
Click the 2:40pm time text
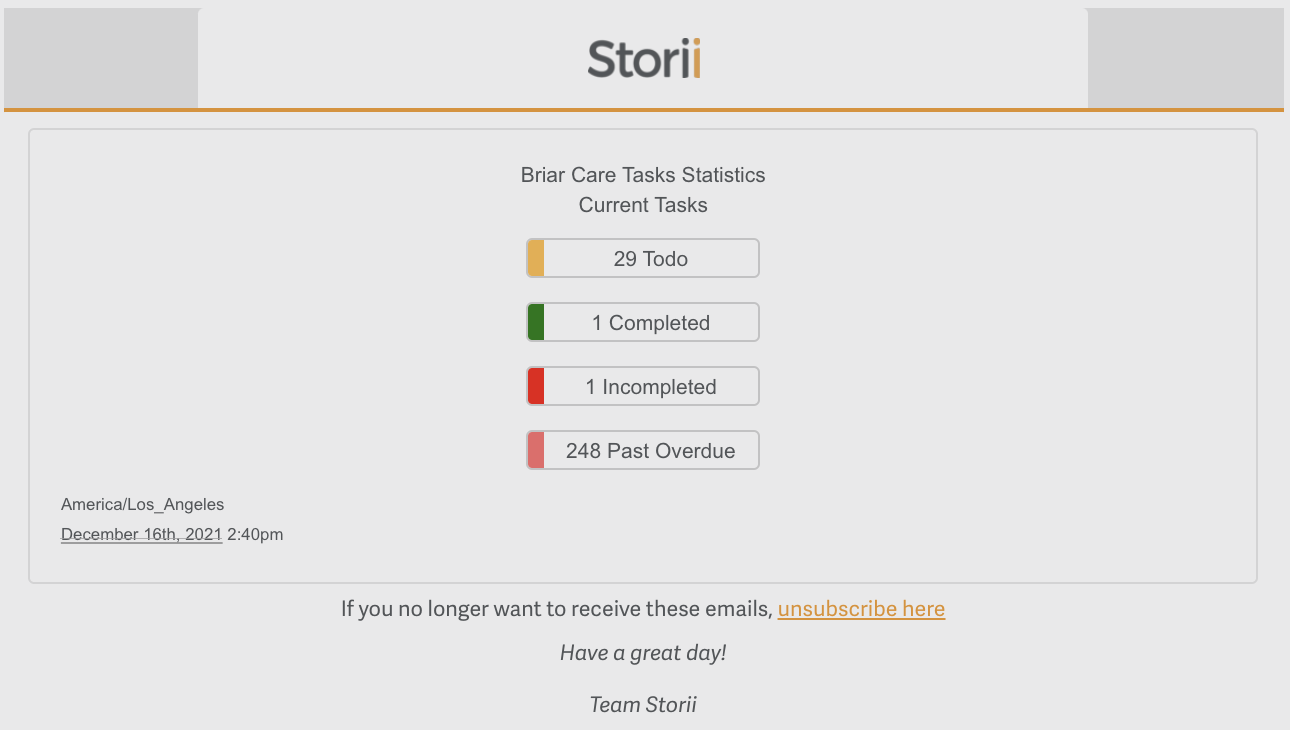(x=255, y=534)
